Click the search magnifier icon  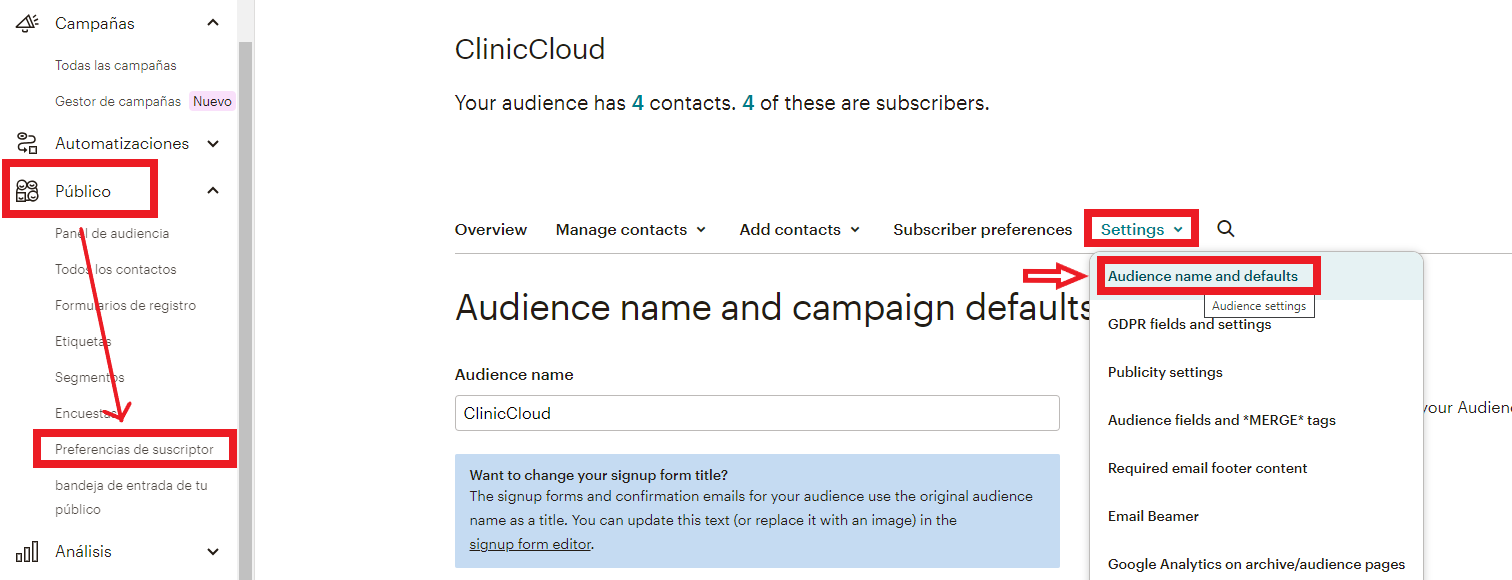tap(1225, 229)
